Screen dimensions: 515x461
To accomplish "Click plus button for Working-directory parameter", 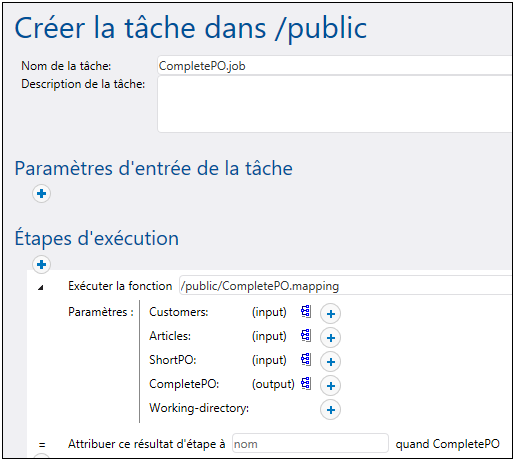I will pyautogui.click(x=330, y=410).
